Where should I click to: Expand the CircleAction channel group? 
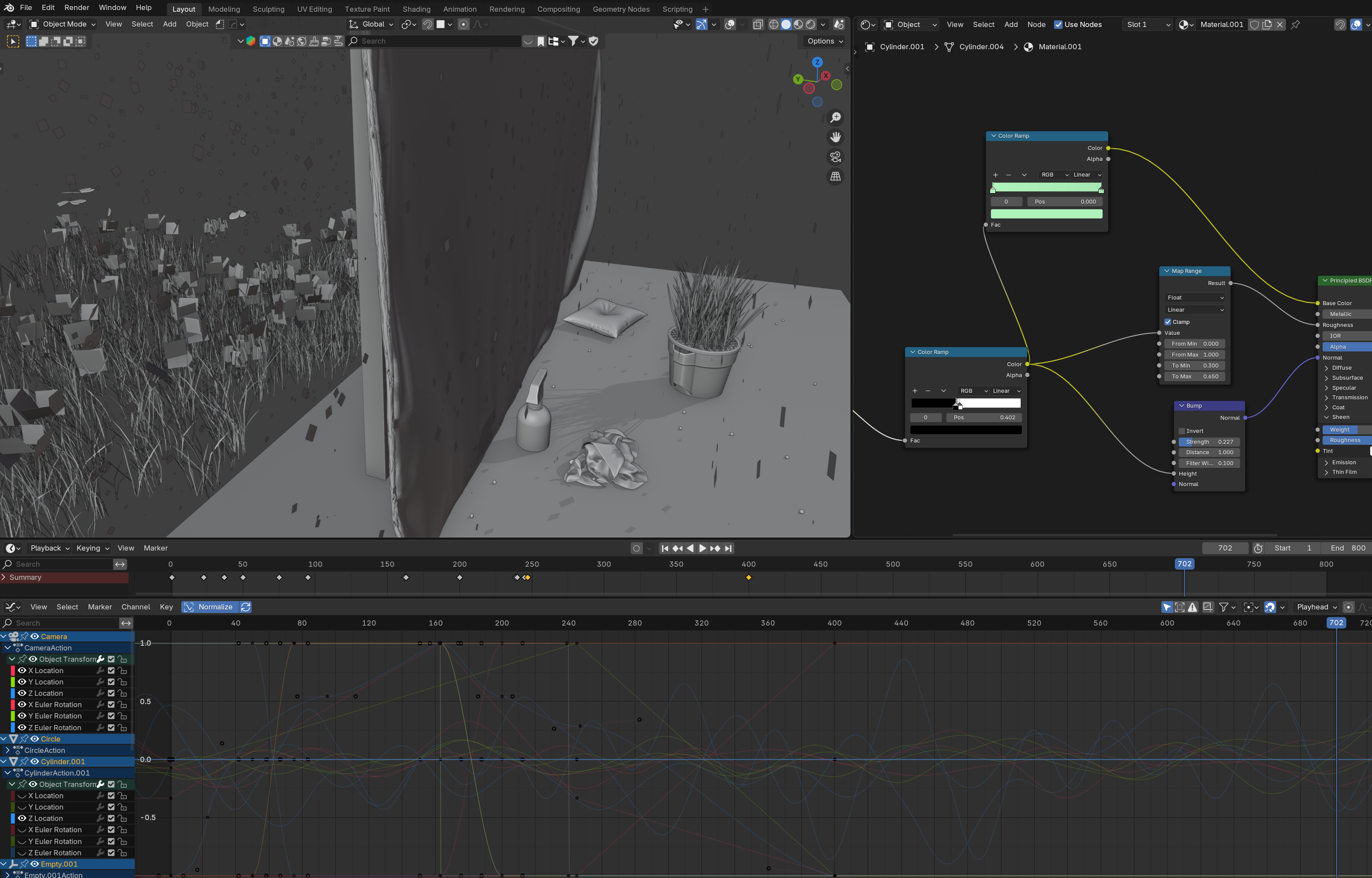(7, 750)
